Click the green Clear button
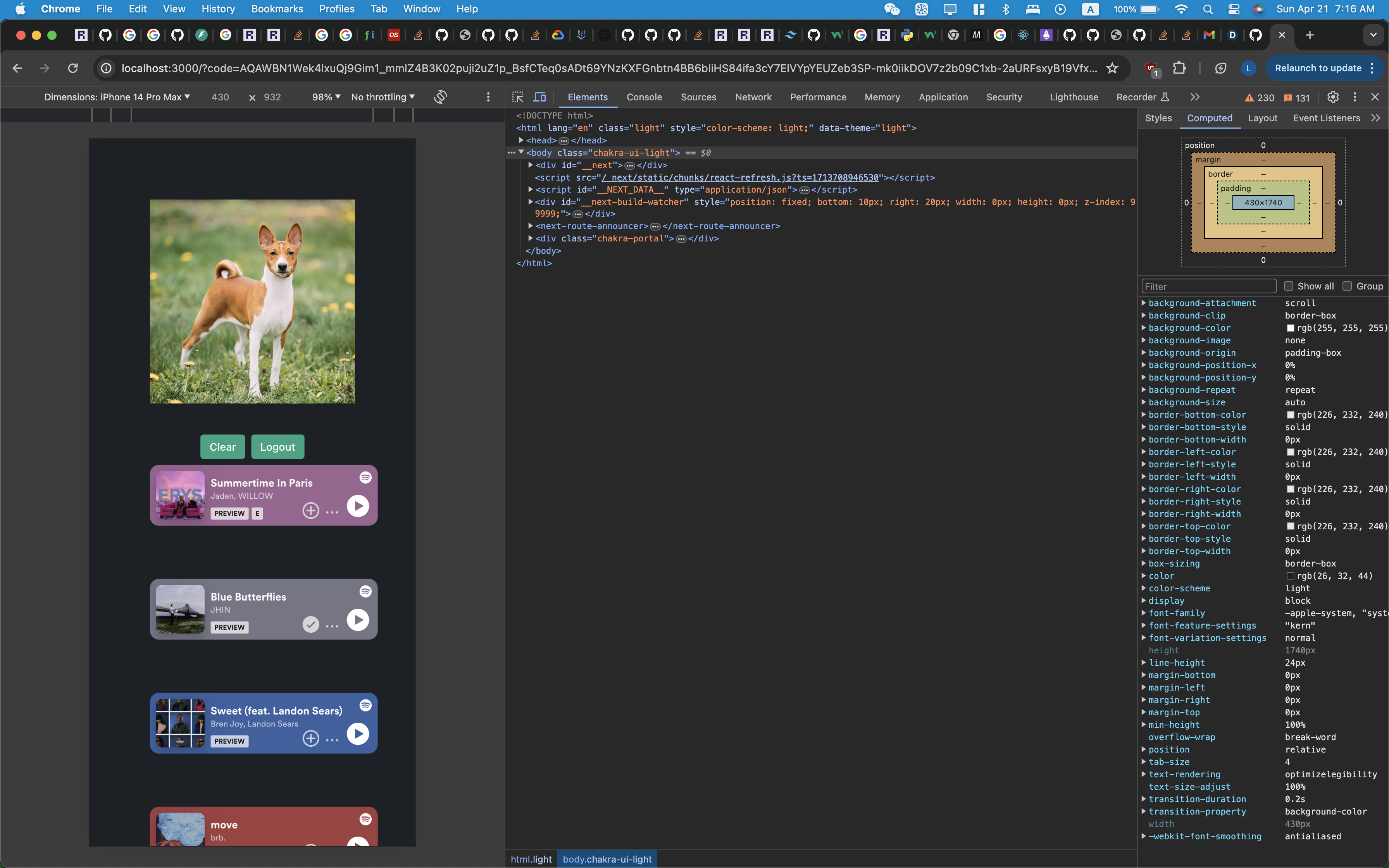The image size is (1389, 868). click(x=223, y=447)
